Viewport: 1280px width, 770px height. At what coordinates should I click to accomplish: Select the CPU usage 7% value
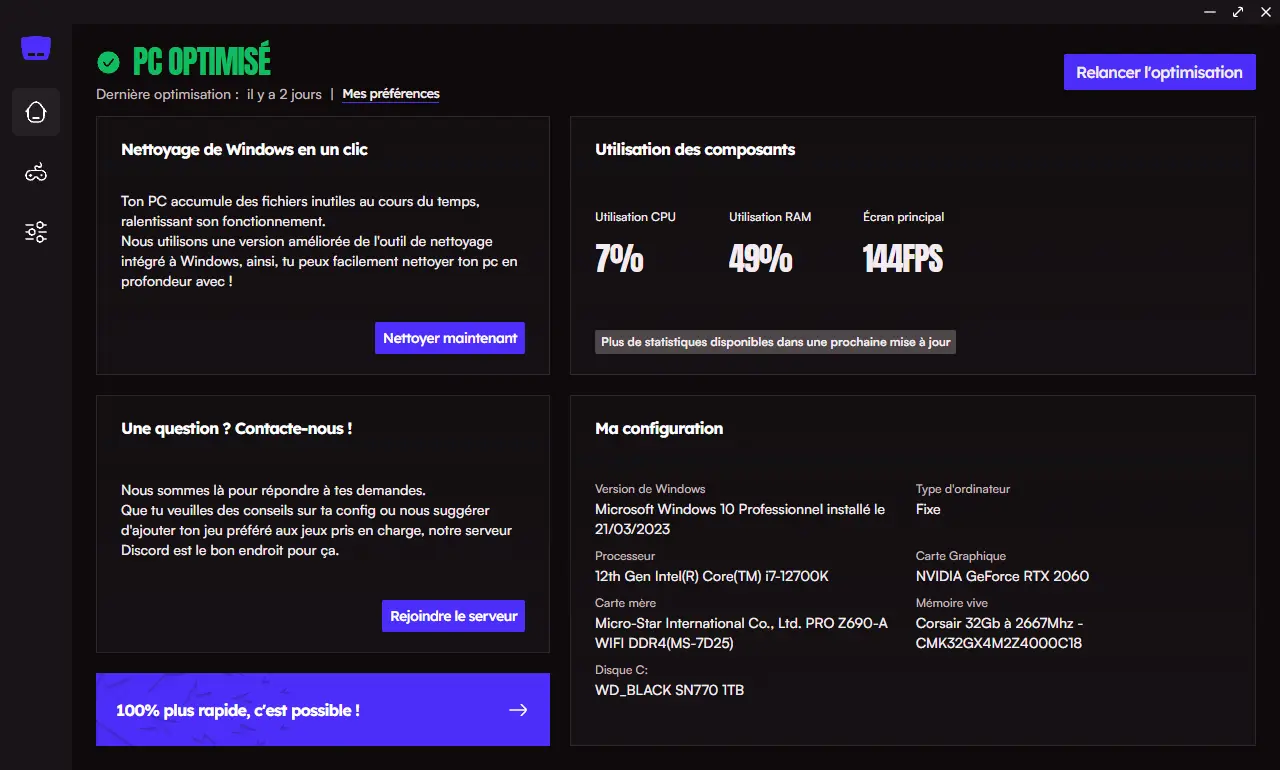pyautogui.click(x=619, y=260)
